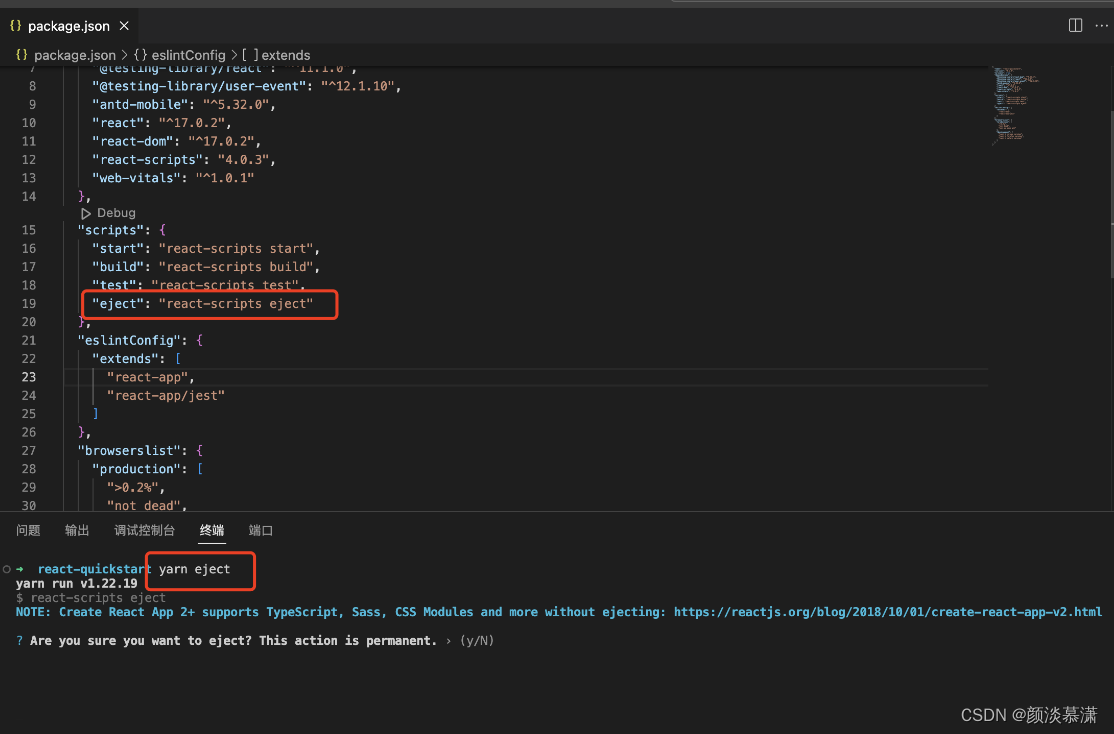
Task: Click "react-scripts" dependency on line 12
Action: click(x=147, y=159)
